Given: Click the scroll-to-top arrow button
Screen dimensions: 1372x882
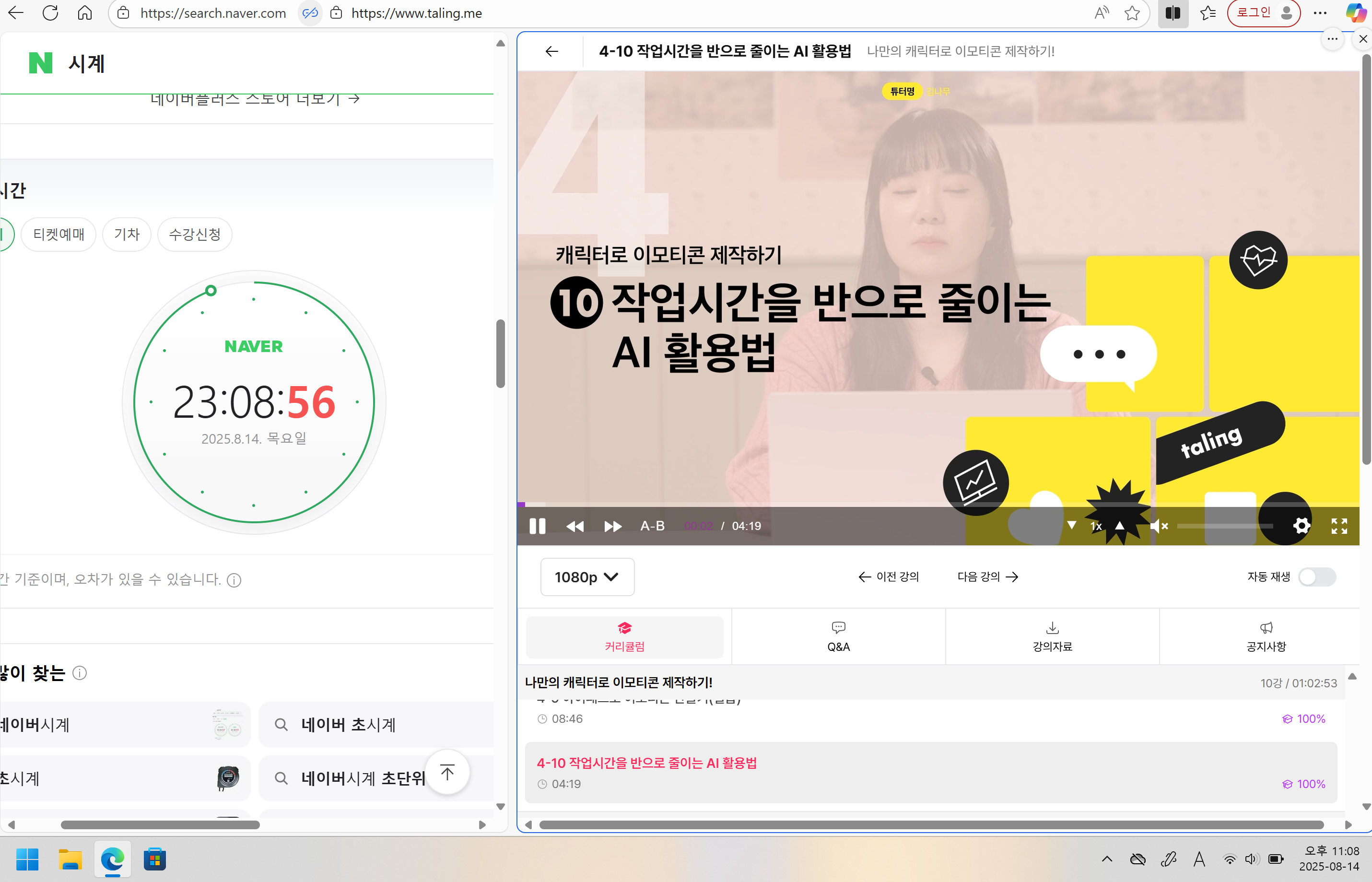Looking at the screenshot, I should [x=447, y=772].
